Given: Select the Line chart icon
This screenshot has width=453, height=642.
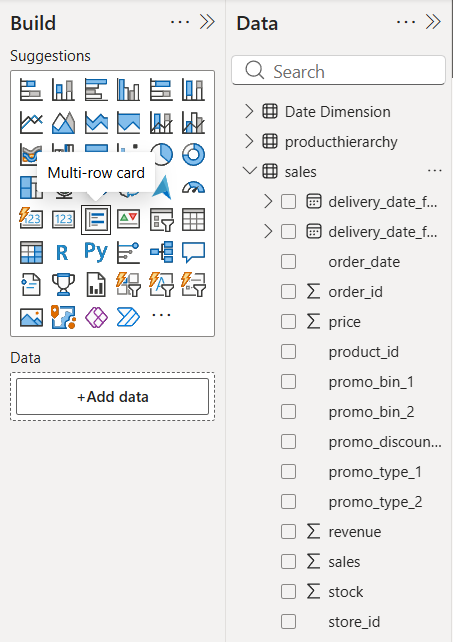Looking at the screenshot, I should click(31, 122).
